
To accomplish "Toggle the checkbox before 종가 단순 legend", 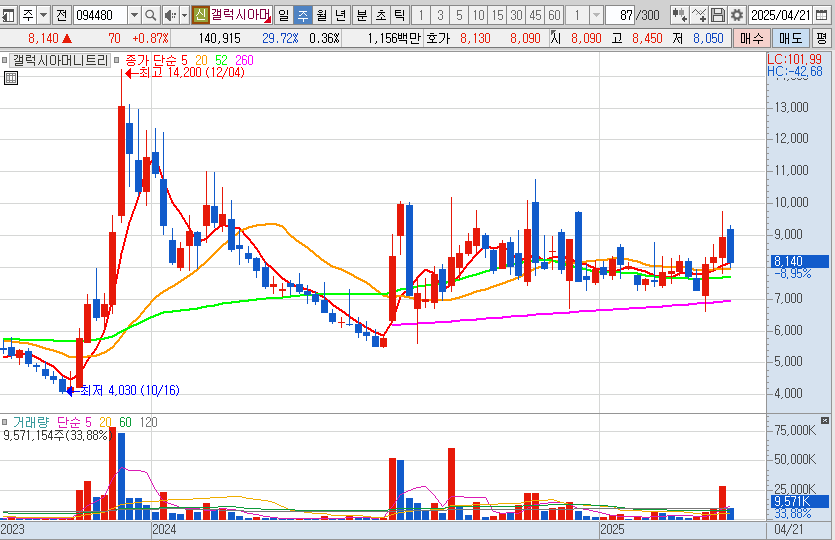I will (117, 60).
